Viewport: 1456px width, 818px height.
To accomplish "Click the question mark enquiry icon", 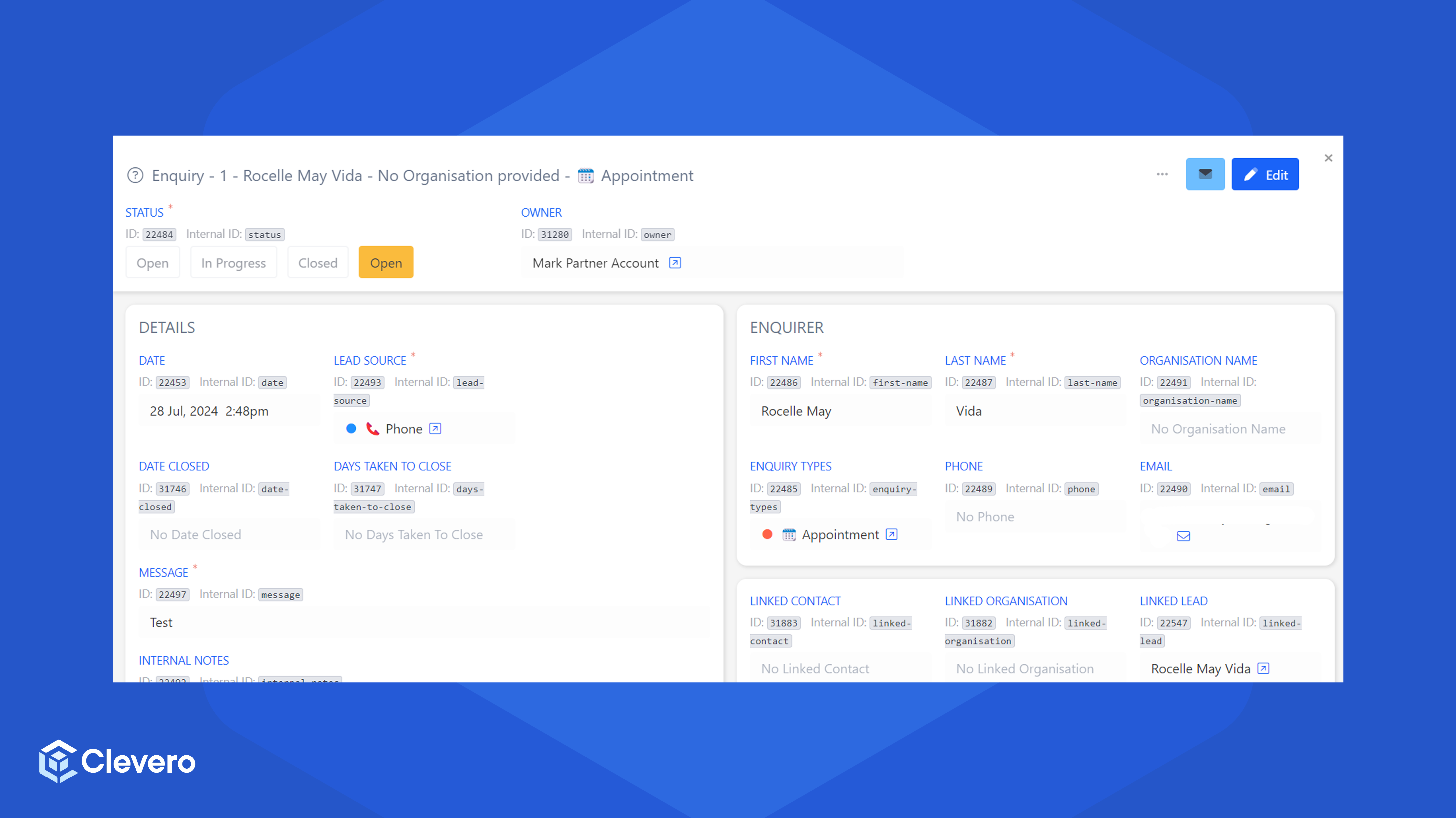I will pos(135,175).
